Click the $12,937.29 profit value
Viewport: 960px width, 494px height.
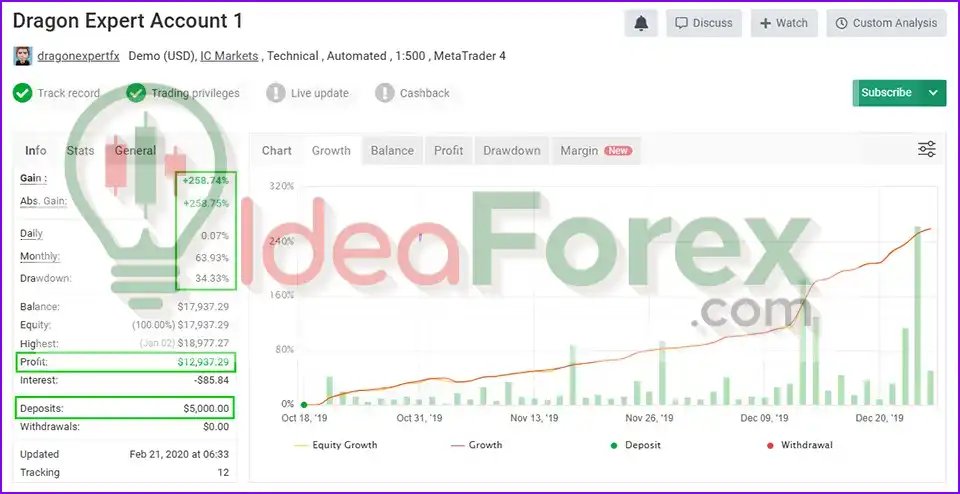click(204, 362)
